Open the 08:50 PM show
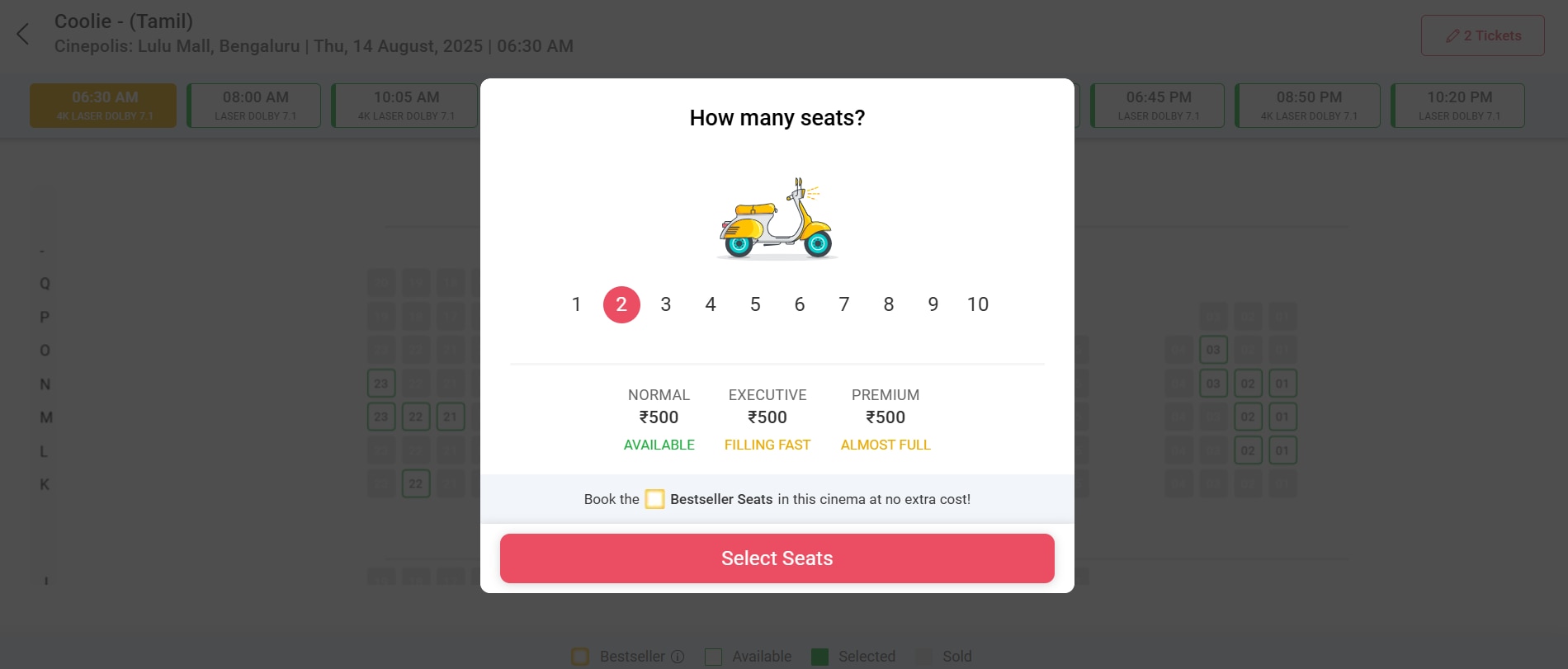 [x=1308, y=106]
